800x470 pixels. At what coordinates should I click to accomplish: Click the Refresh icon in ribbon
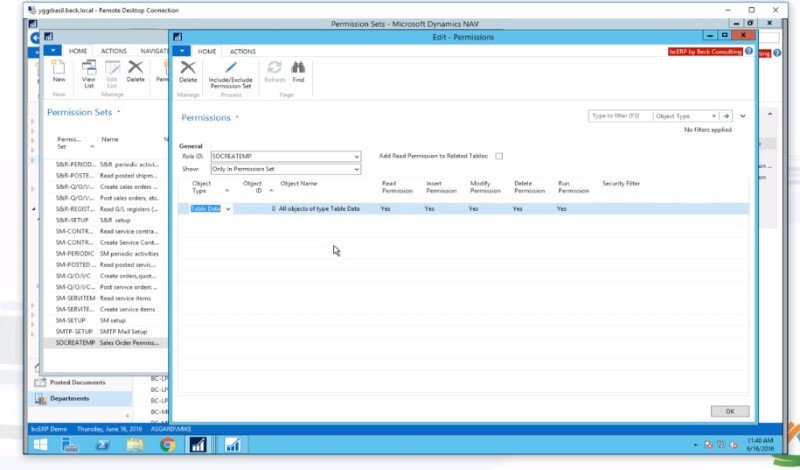273,71
